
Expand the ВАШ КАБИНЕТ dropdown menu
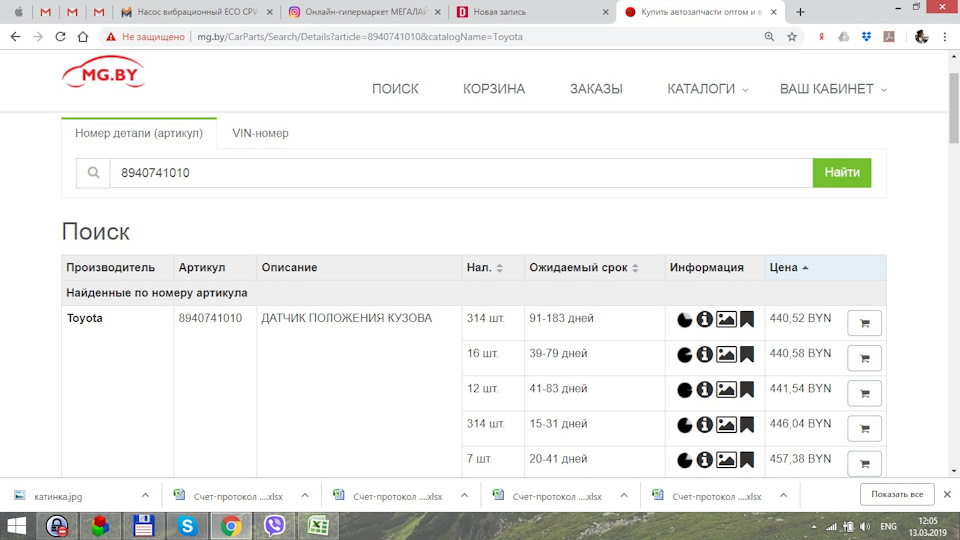(833, 89)
